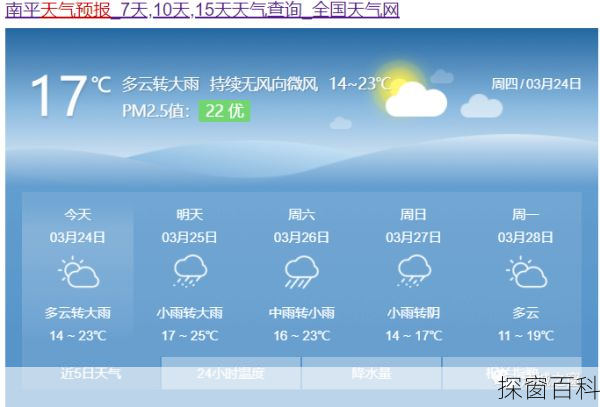
Task: Select the 明天 forecast label
Action: pyautogui.click(x=189, y=215)
